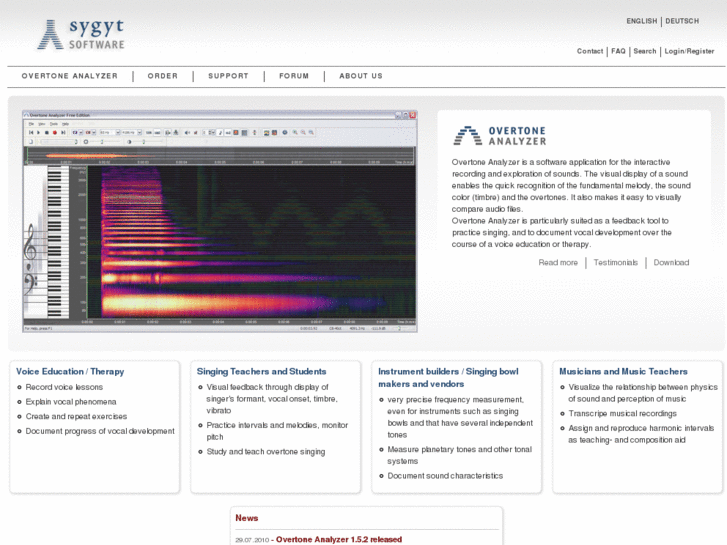
Task: Click the Overtone Analyzer description paragraph
Action: [x=571, y=203]
